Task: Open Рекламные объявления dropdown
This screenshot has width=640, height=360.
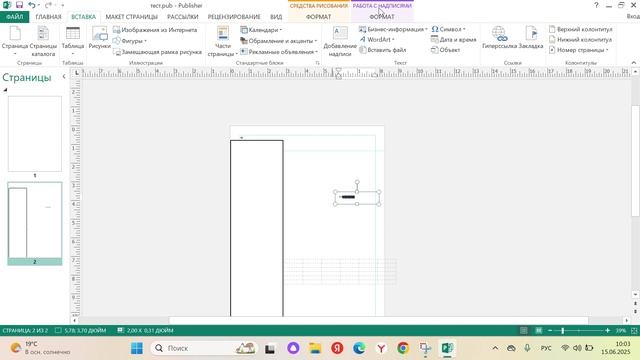Action: pyautogui.click(x=279, y=52)
